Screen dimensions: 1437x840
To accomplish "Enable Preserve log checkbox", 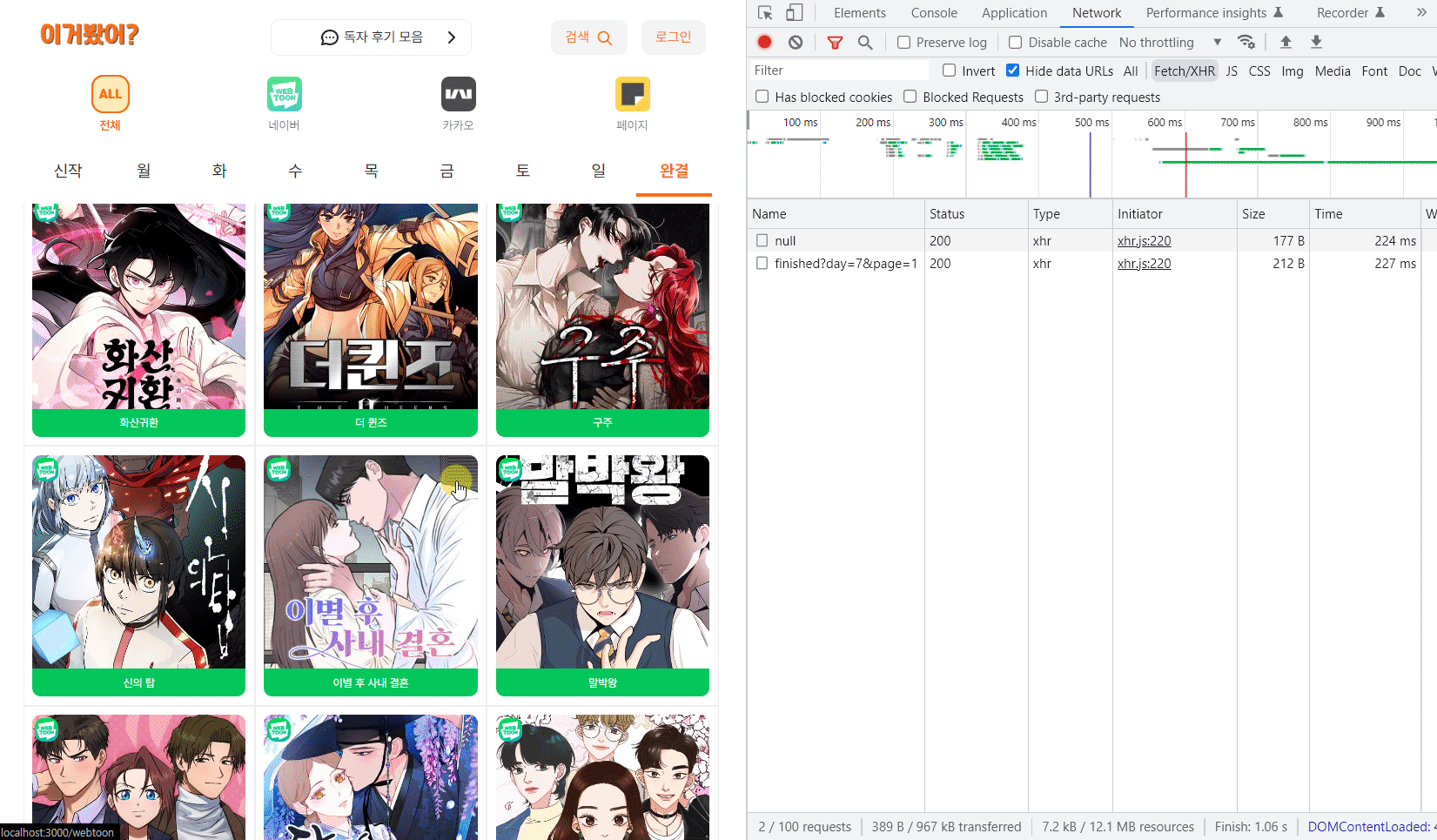I will (x=904, y=42).
